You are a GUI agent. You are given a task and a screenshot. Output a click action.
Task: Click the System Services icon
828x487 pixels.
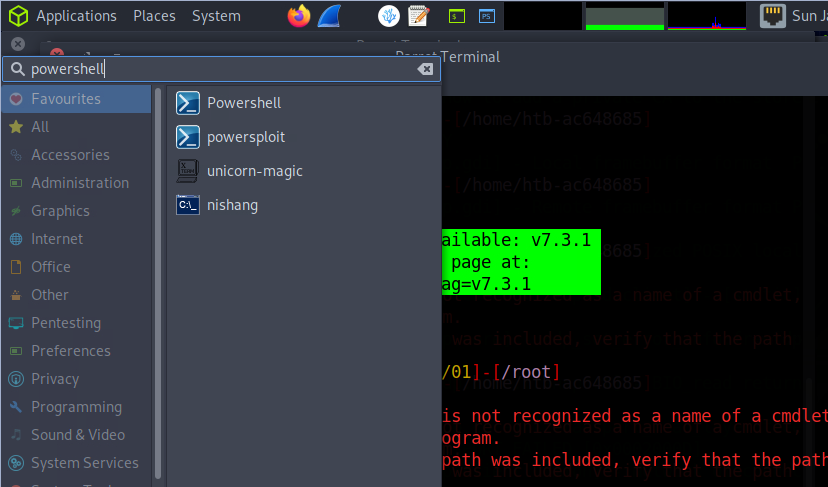(x=16, y=463)
